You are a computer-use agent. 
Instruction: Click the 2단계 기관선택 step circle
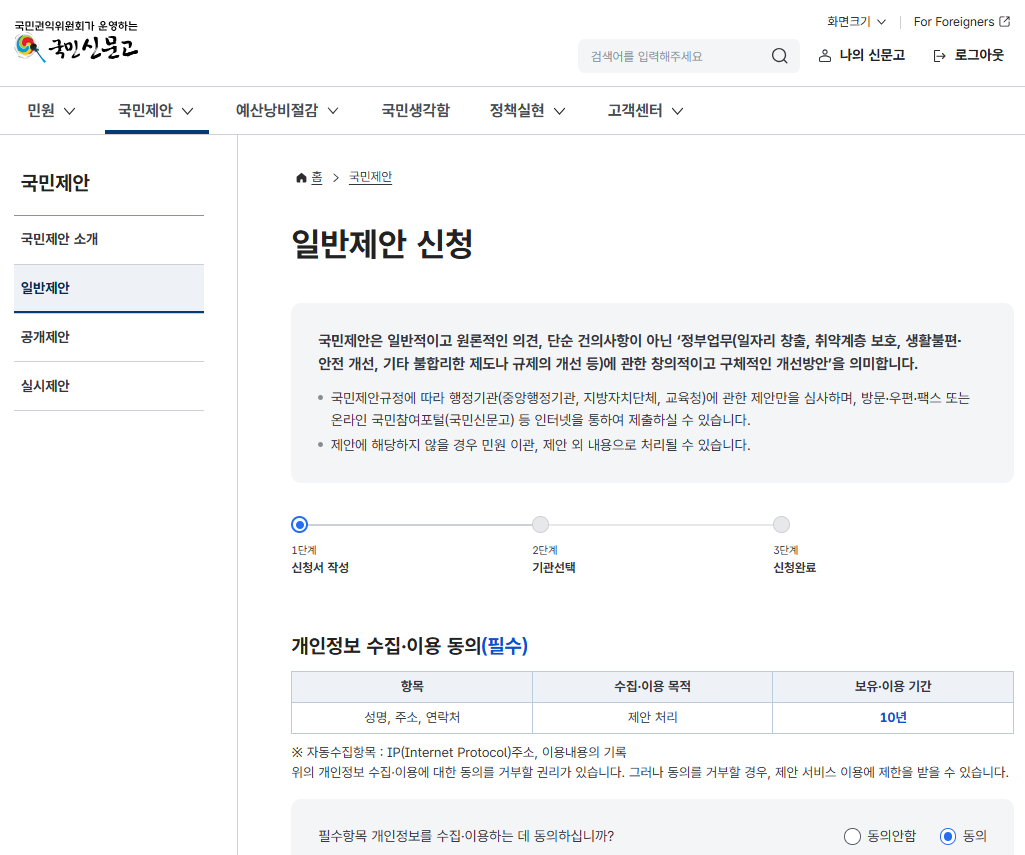540,524
